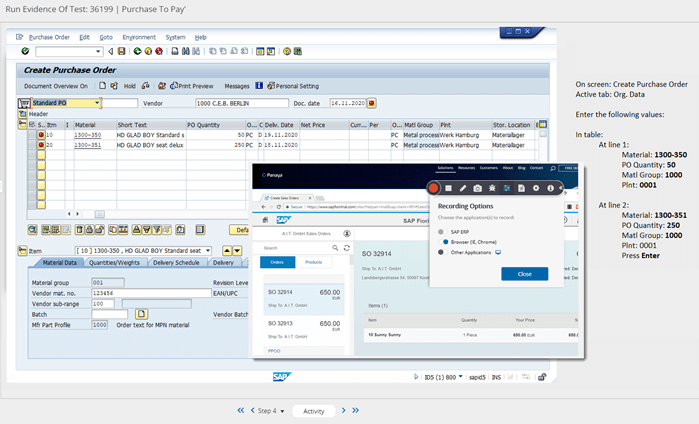Open the System menu

click(175, 37)
